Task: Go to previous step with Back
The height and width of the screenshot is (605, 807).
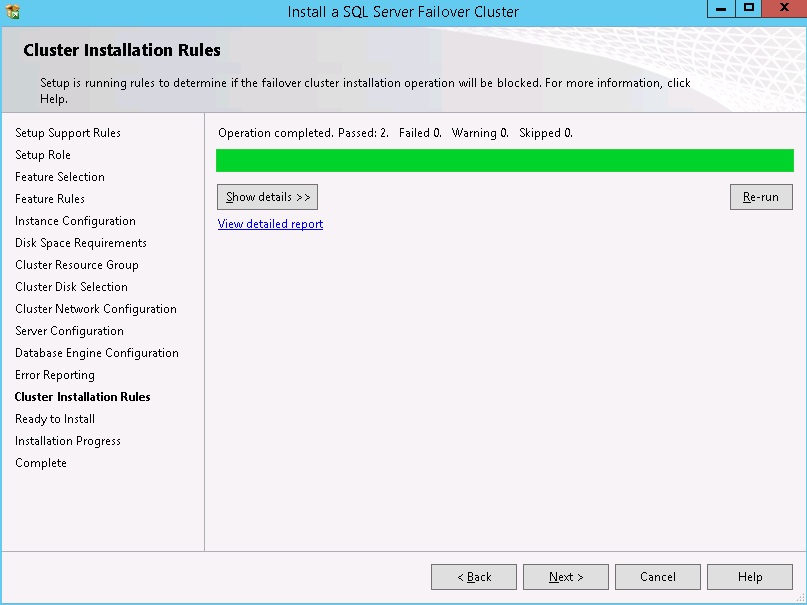Action: (473, 577)
